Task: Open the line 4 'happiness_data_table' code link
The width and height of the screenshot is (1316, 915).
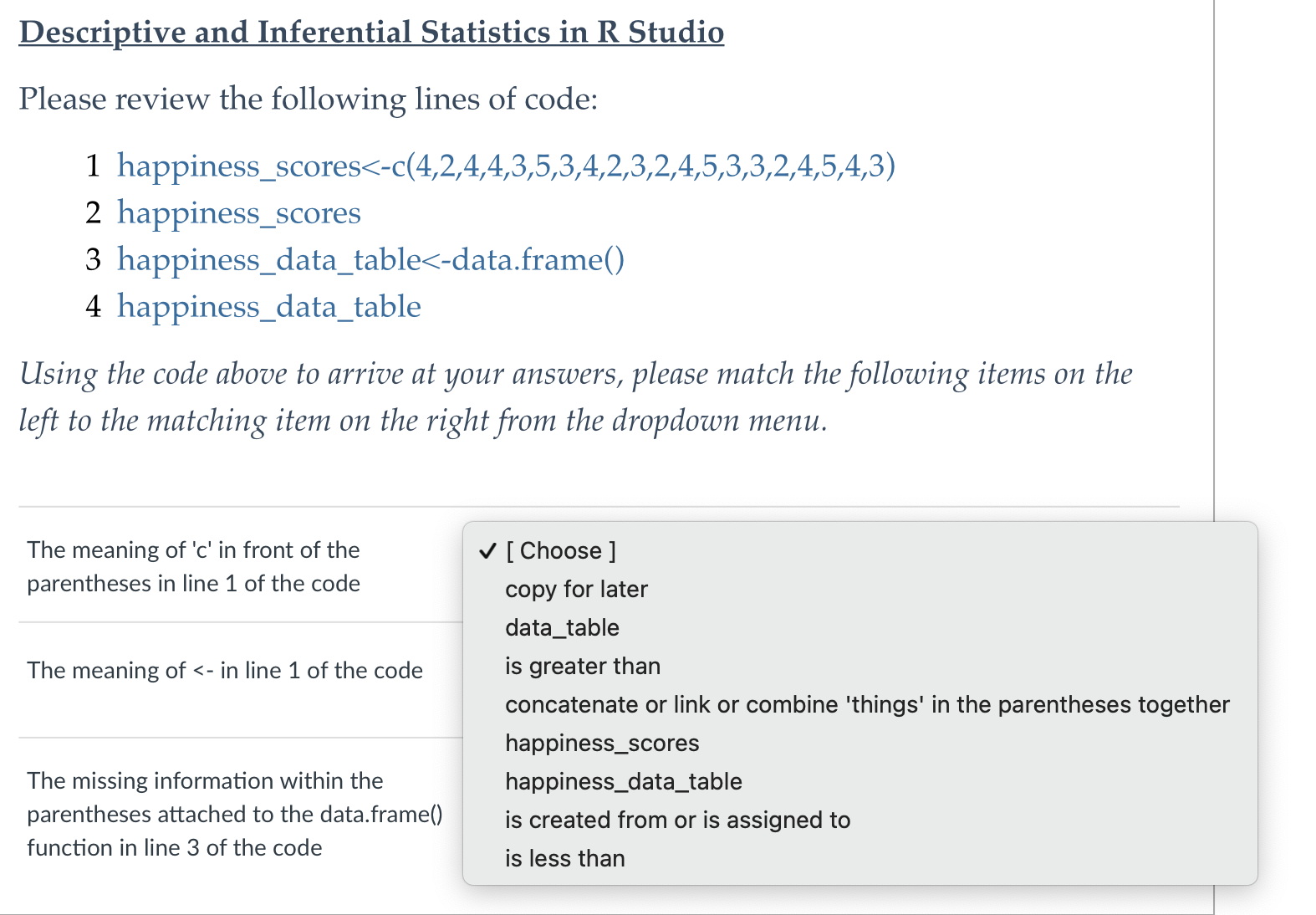Action: [268, 306]
